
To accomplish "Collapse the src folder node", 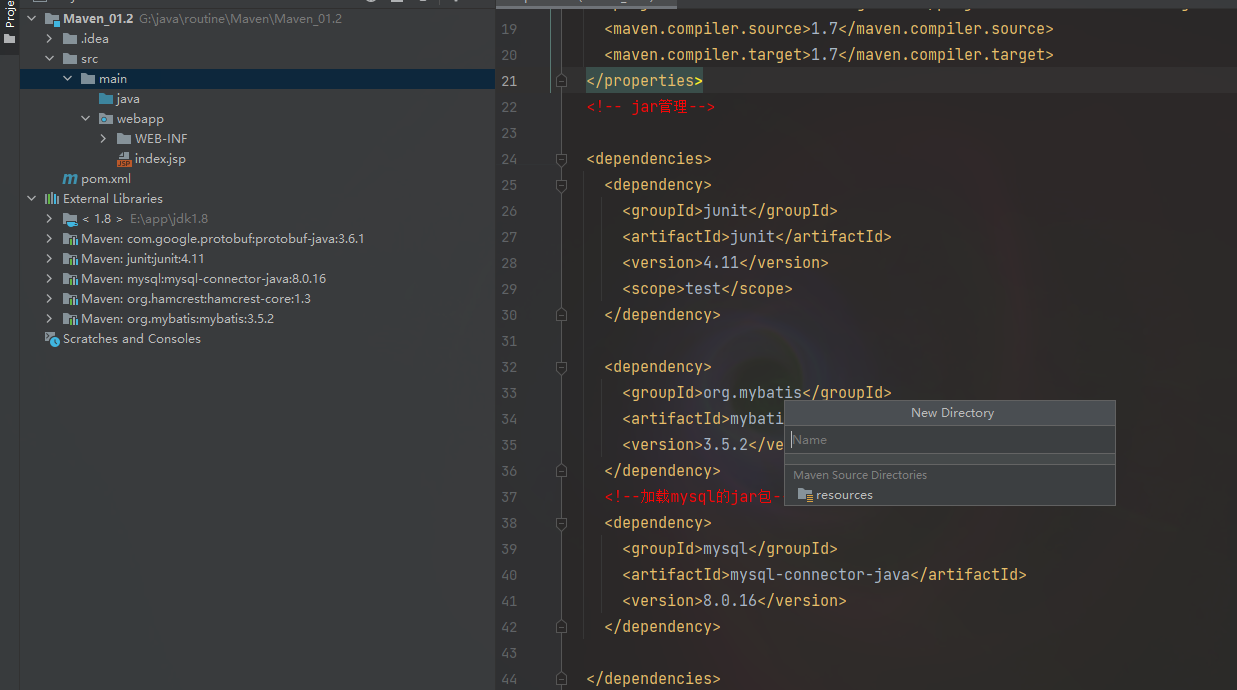I will (x=49, y=59).
